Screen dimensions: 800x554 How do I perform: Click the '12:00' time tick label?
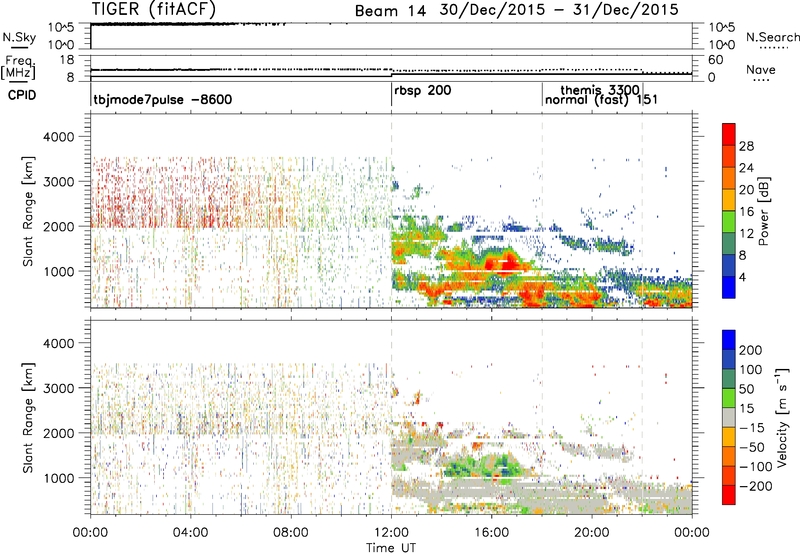pyautogui.click(x=391, y=533)
